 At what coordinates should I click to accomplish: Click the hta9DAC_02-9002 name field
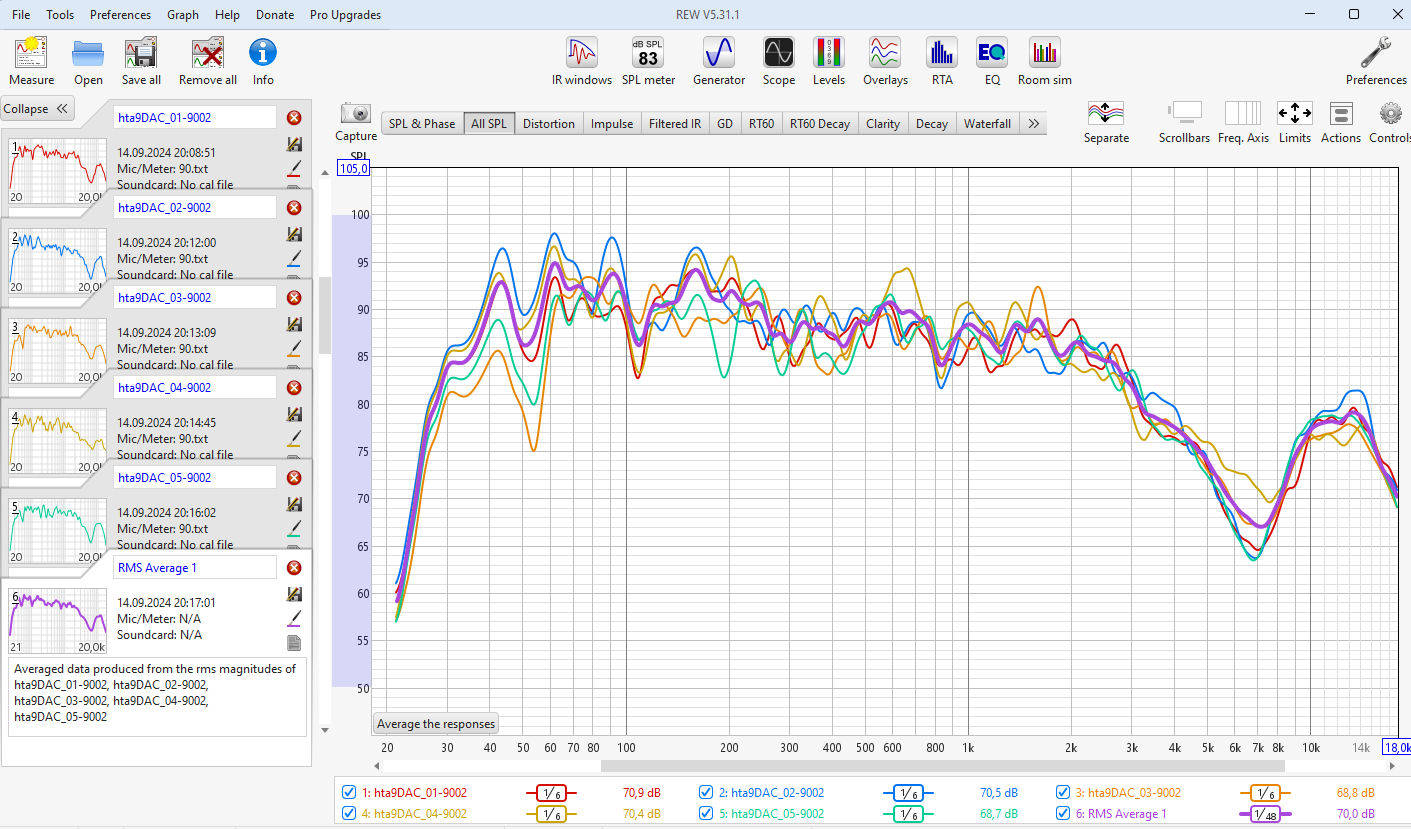point(195,208)
